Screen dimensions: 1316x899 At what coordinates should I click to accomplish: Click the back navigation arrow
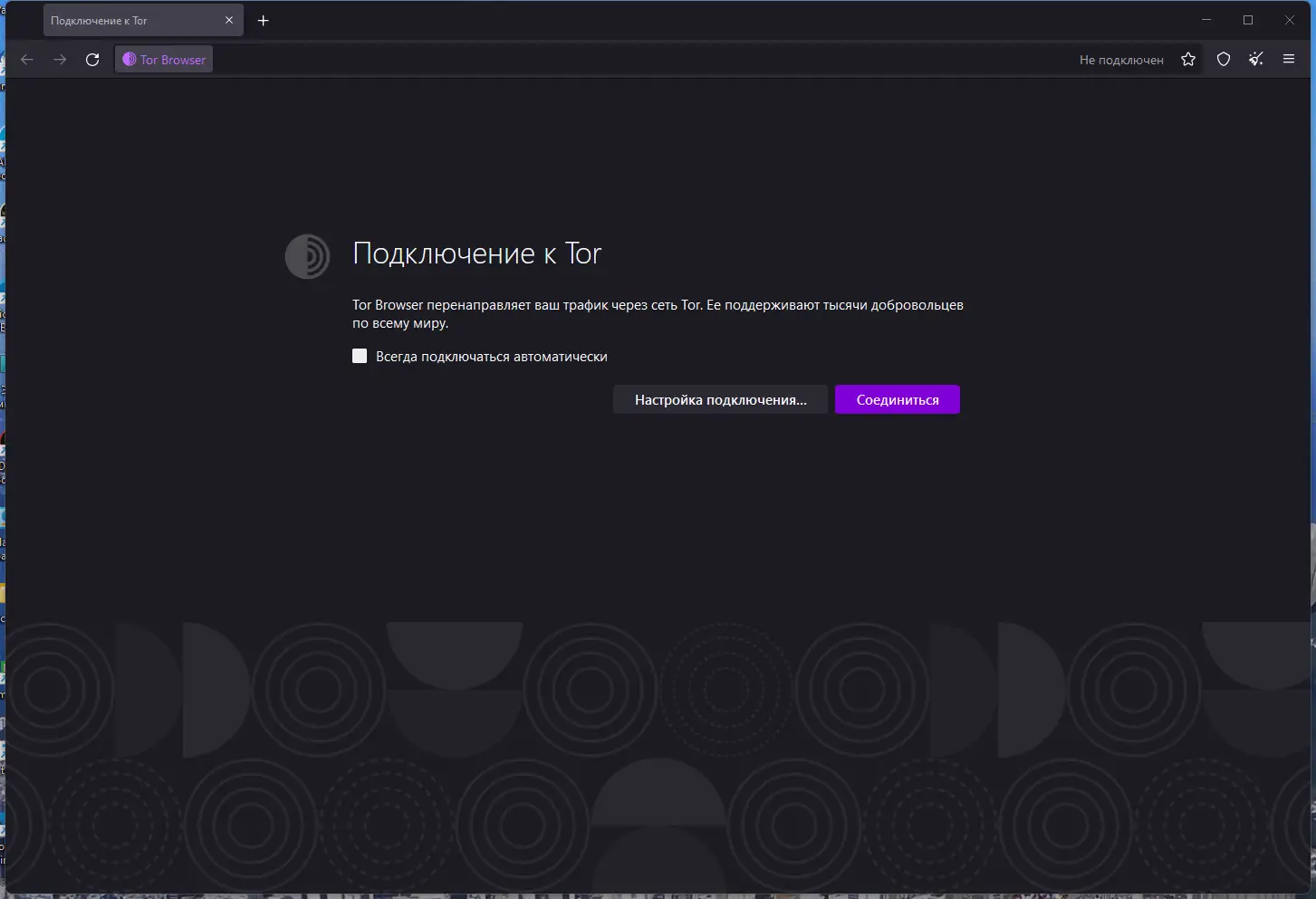27,60
